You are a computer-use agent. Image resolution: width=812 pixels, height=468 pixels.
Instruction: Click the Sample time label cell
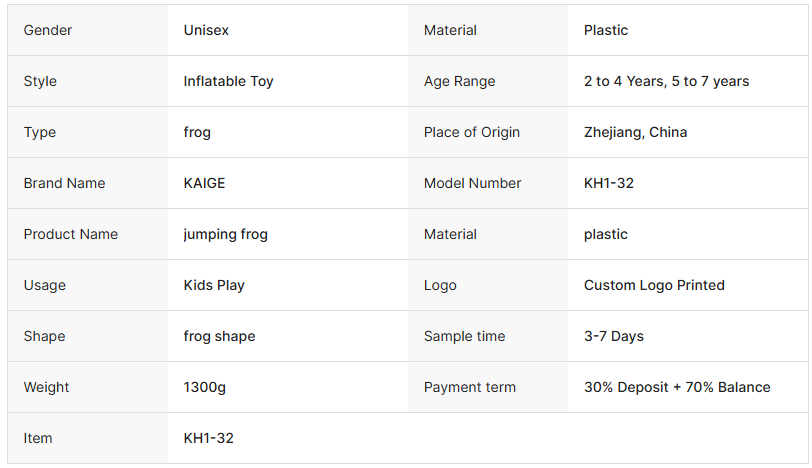[464, 336]
